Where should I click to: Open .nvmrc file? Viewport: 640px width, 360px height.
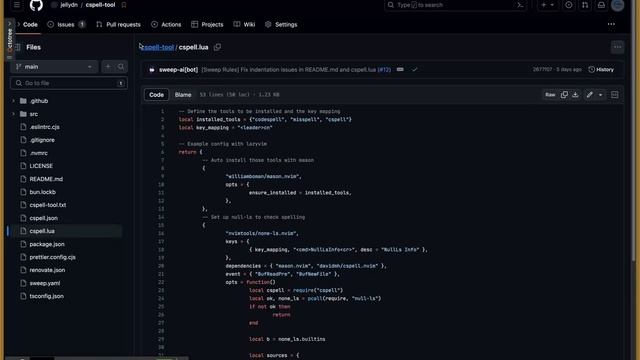(x=38, y=153)
